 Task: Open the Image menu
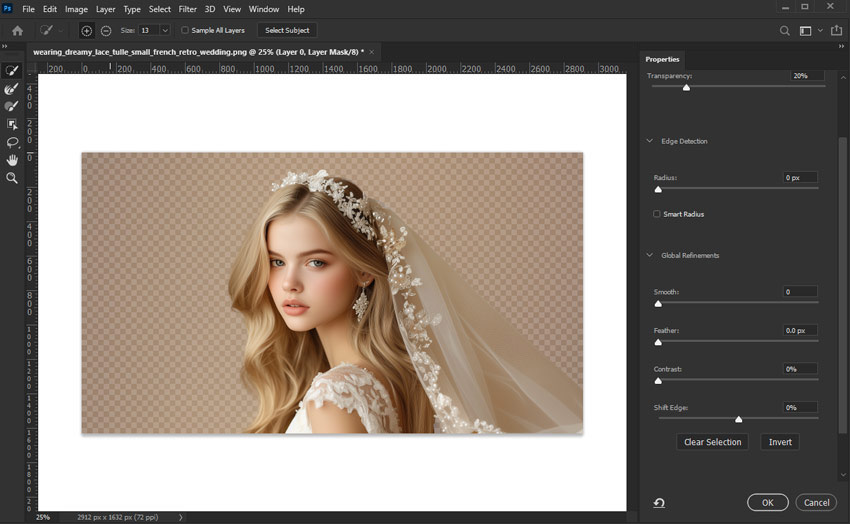[x=76, y=9]
